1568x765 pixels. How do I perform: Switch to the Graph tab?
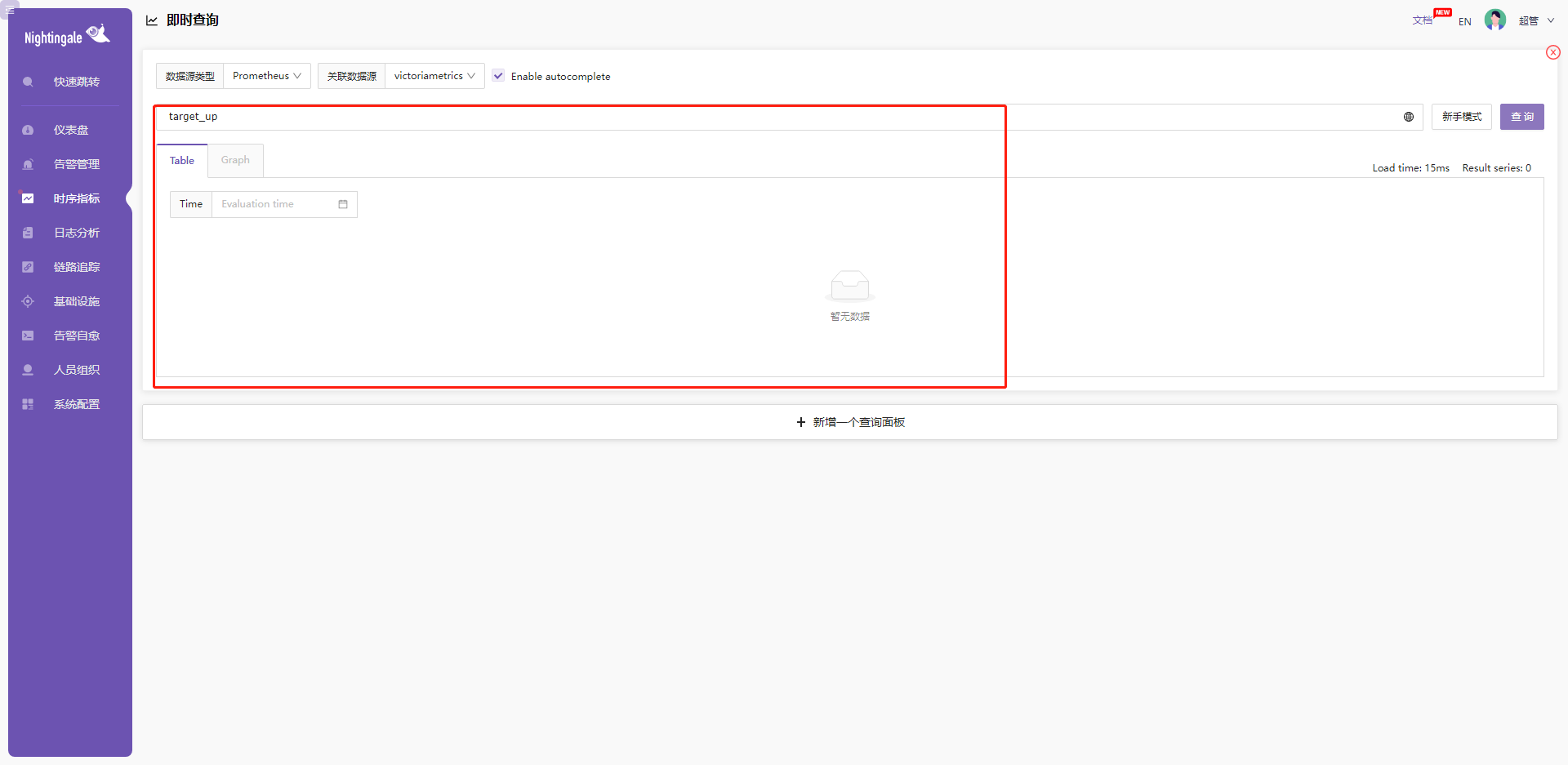coord(235,160)
